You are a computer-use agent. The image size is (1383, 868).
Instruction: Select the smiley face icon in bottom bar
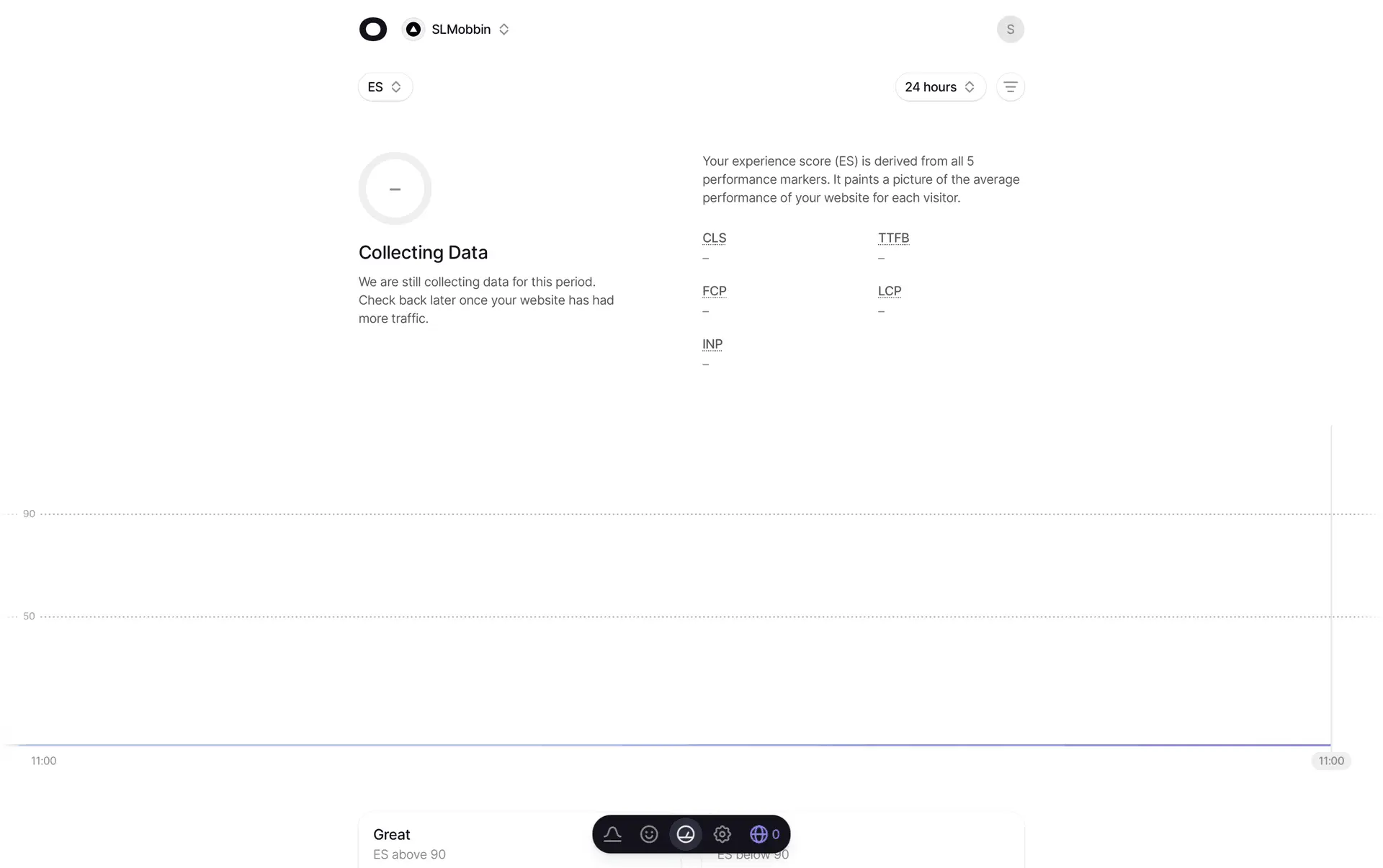(x=649, y=834)
